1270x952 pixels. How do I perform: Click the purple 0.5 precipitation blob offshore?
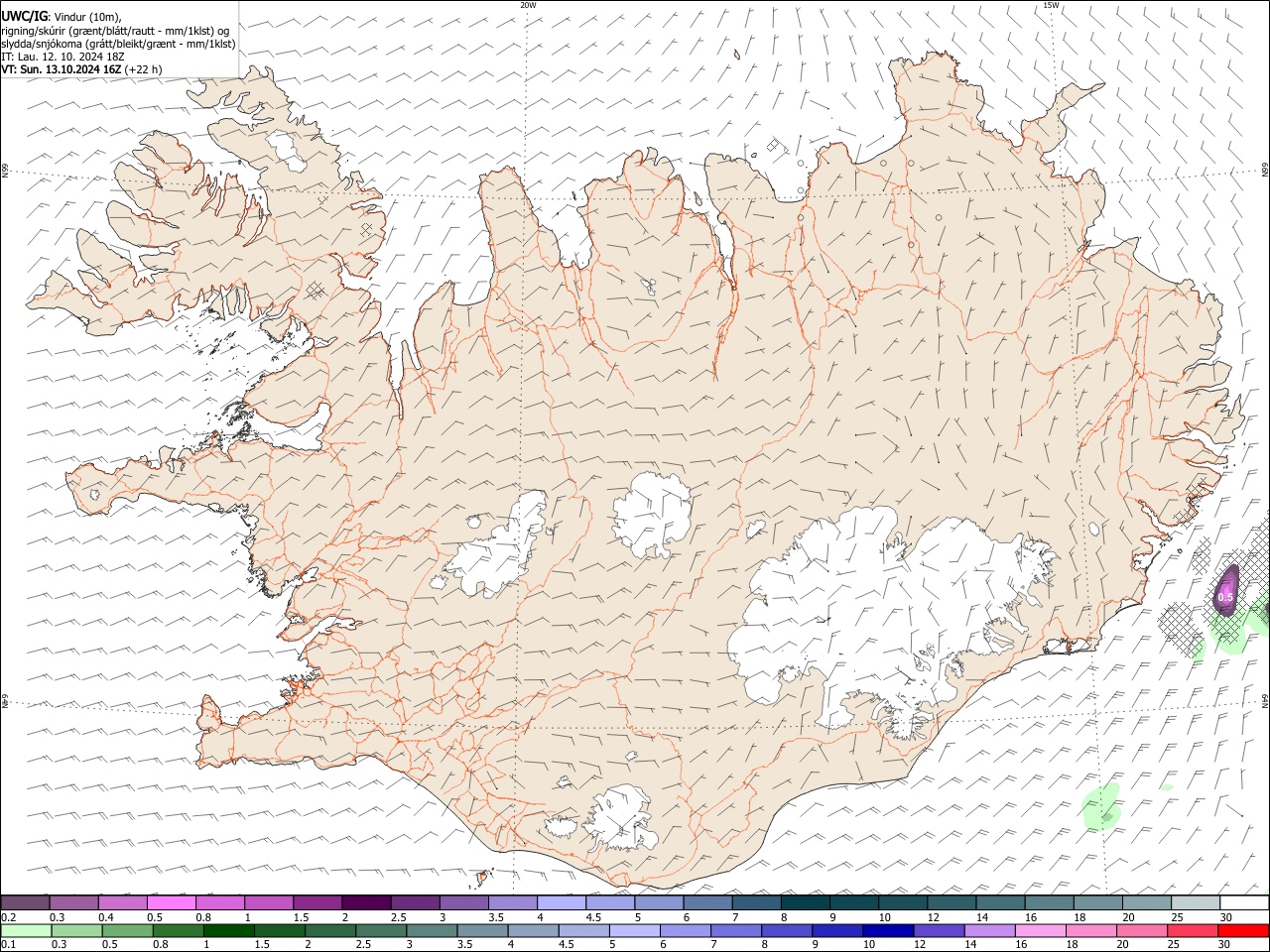point(1227,592)
